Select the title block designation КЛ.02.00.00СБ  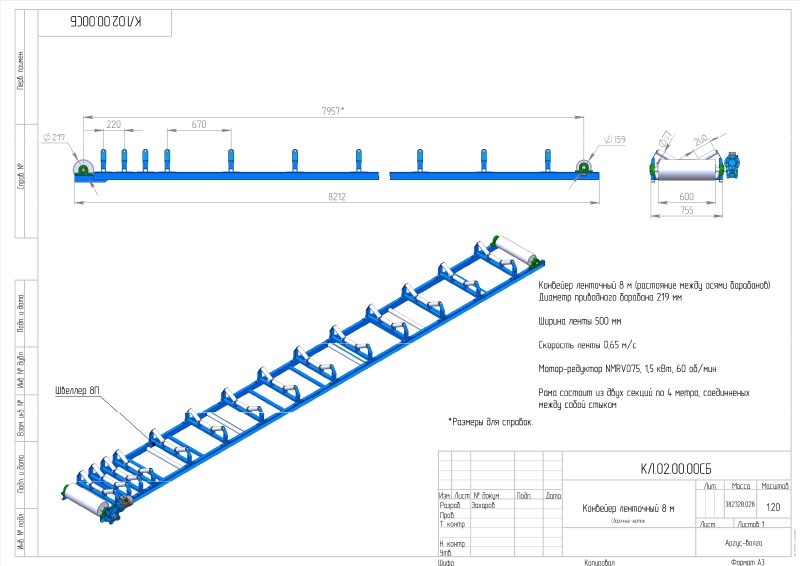676,469
